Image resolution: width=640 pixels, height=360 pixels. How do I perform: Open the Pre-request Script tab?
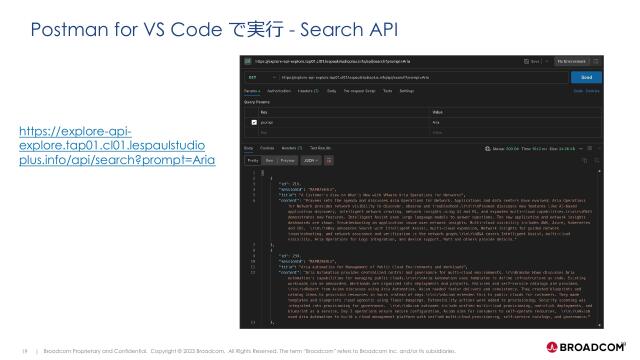coord(359,91)
